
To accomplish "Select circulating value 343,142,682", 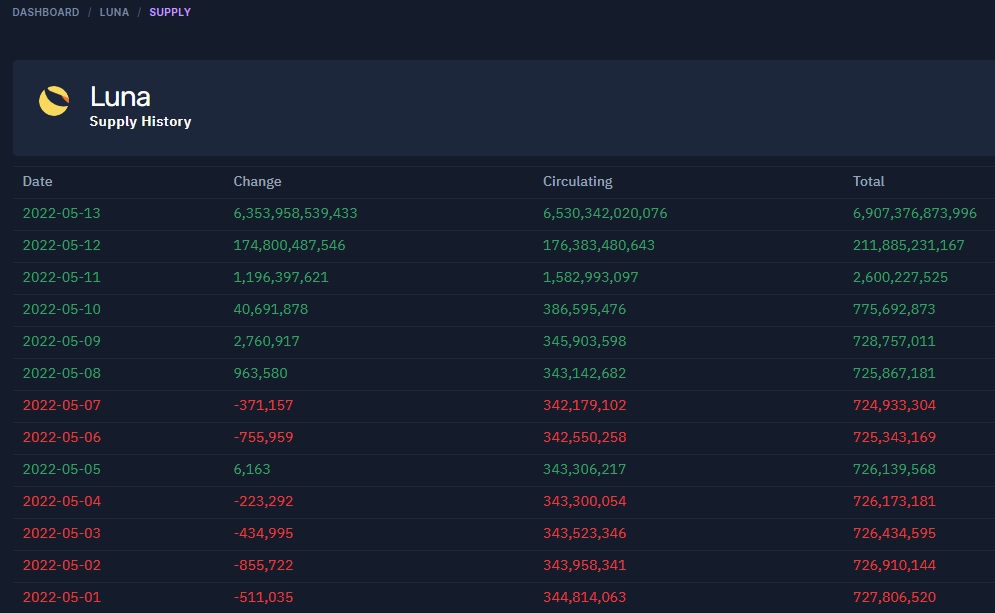I will point(584,373).
